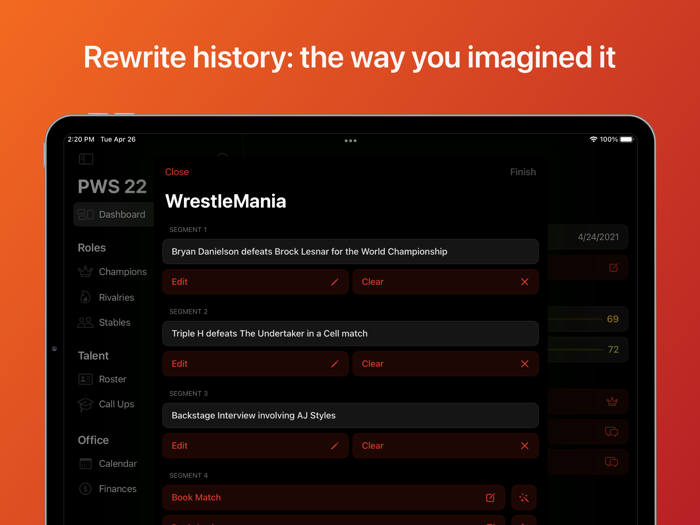This screenshot has width=700, height=525.
Task: Click the PWS 22 sidebar title
Action: coord(112,187)
